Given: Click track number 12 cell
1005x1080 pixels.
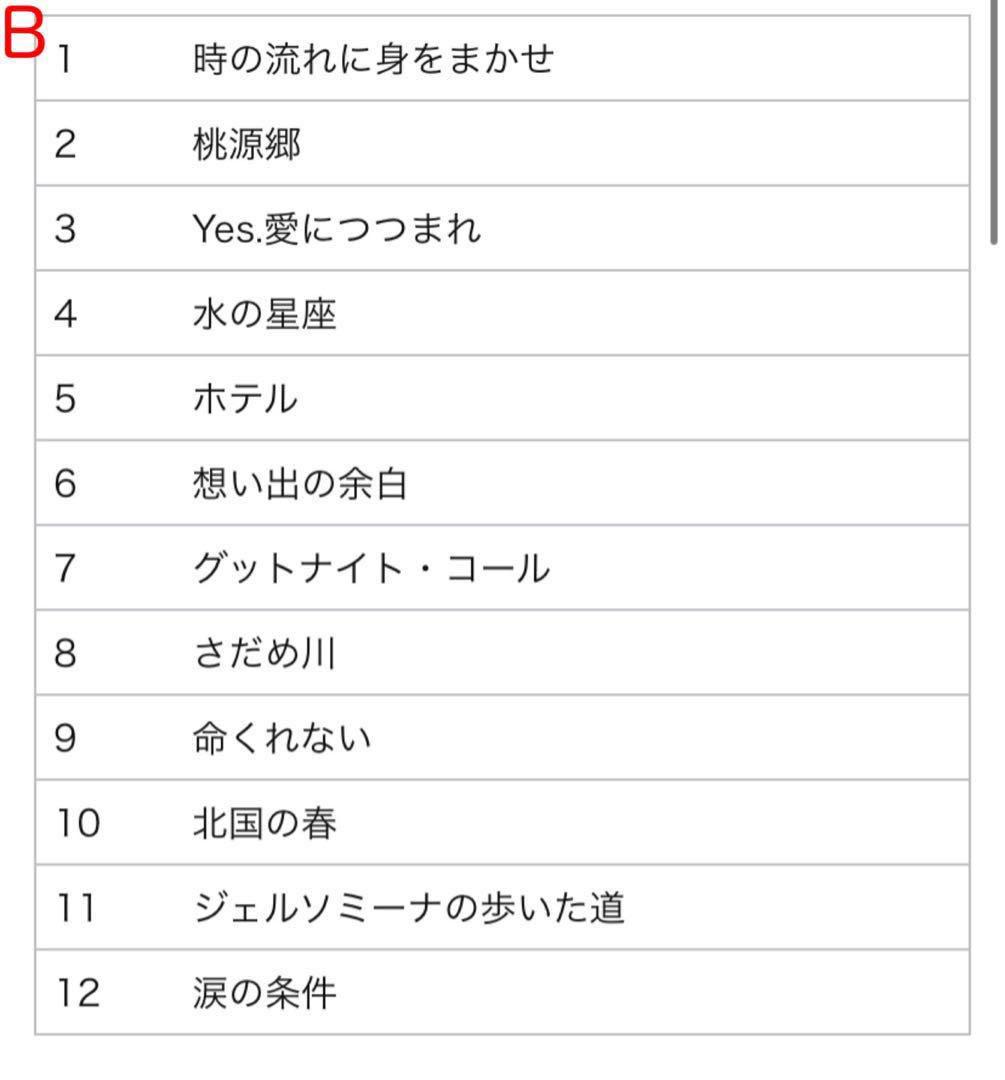Looking at the screenshot, I should (78, 995).
